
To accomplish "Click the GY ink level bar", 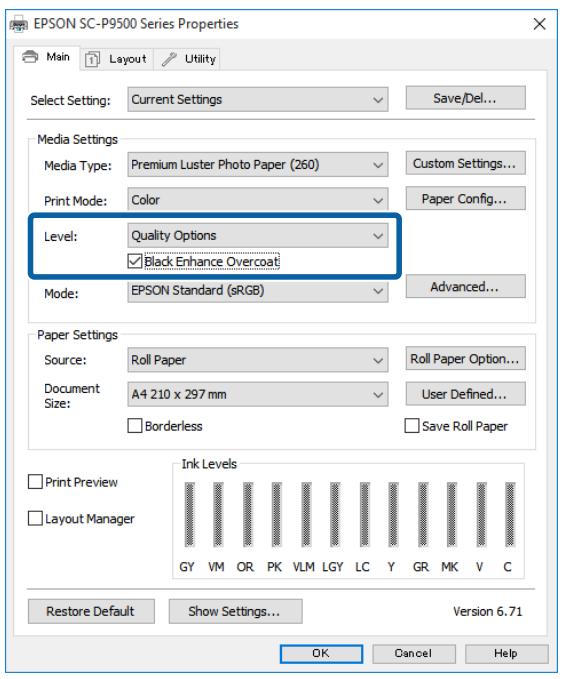I will point(189,514).
